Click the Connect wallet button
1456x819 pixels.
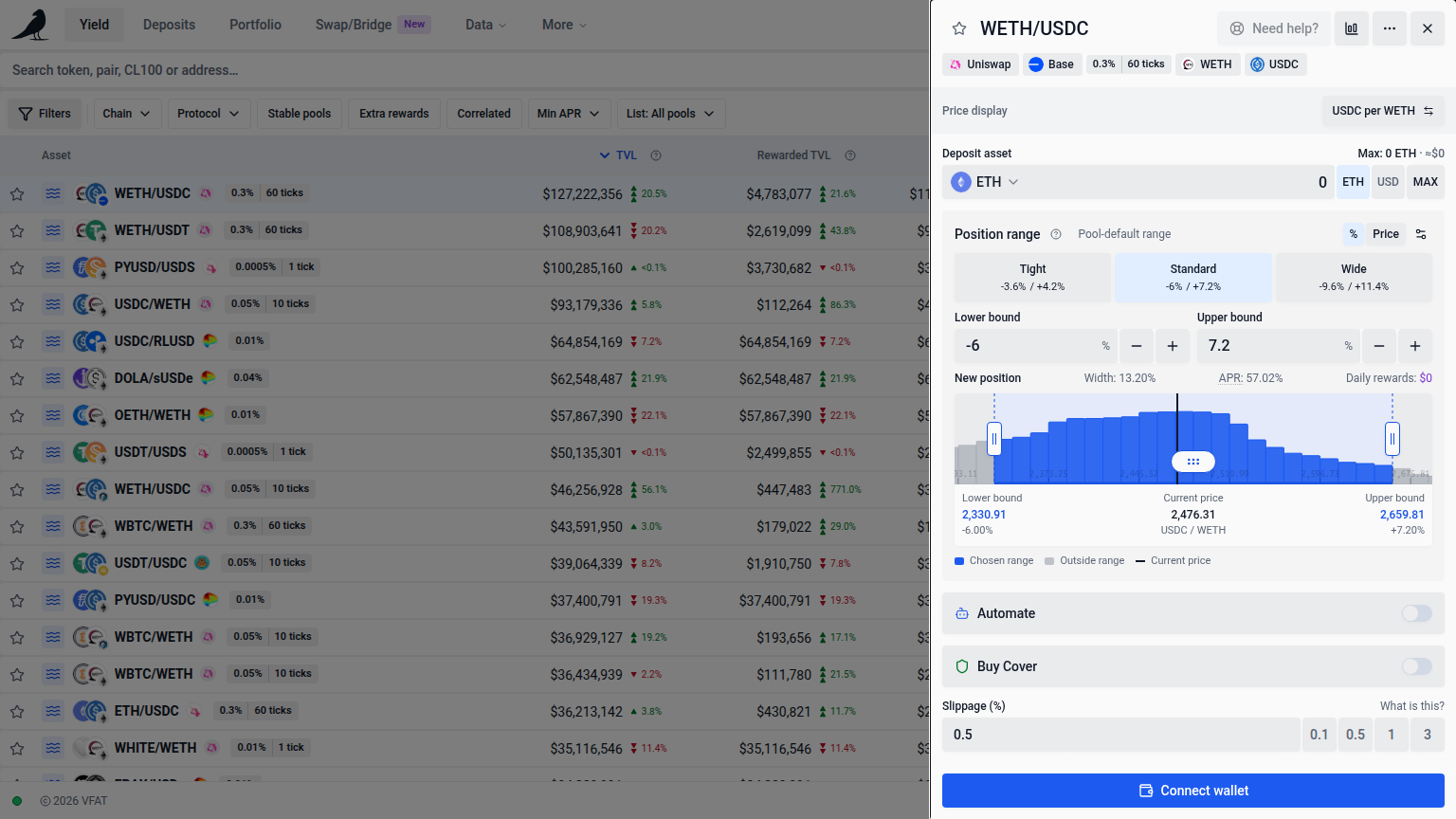1193,791
